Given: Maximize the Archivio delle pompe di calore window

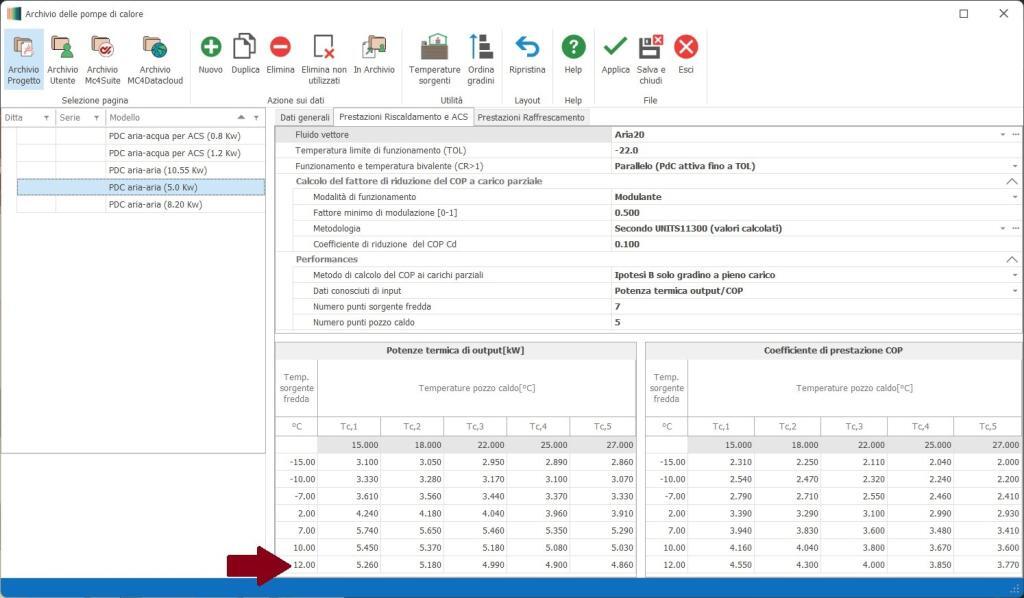Looking at the screenshot, I should point(963,13).
